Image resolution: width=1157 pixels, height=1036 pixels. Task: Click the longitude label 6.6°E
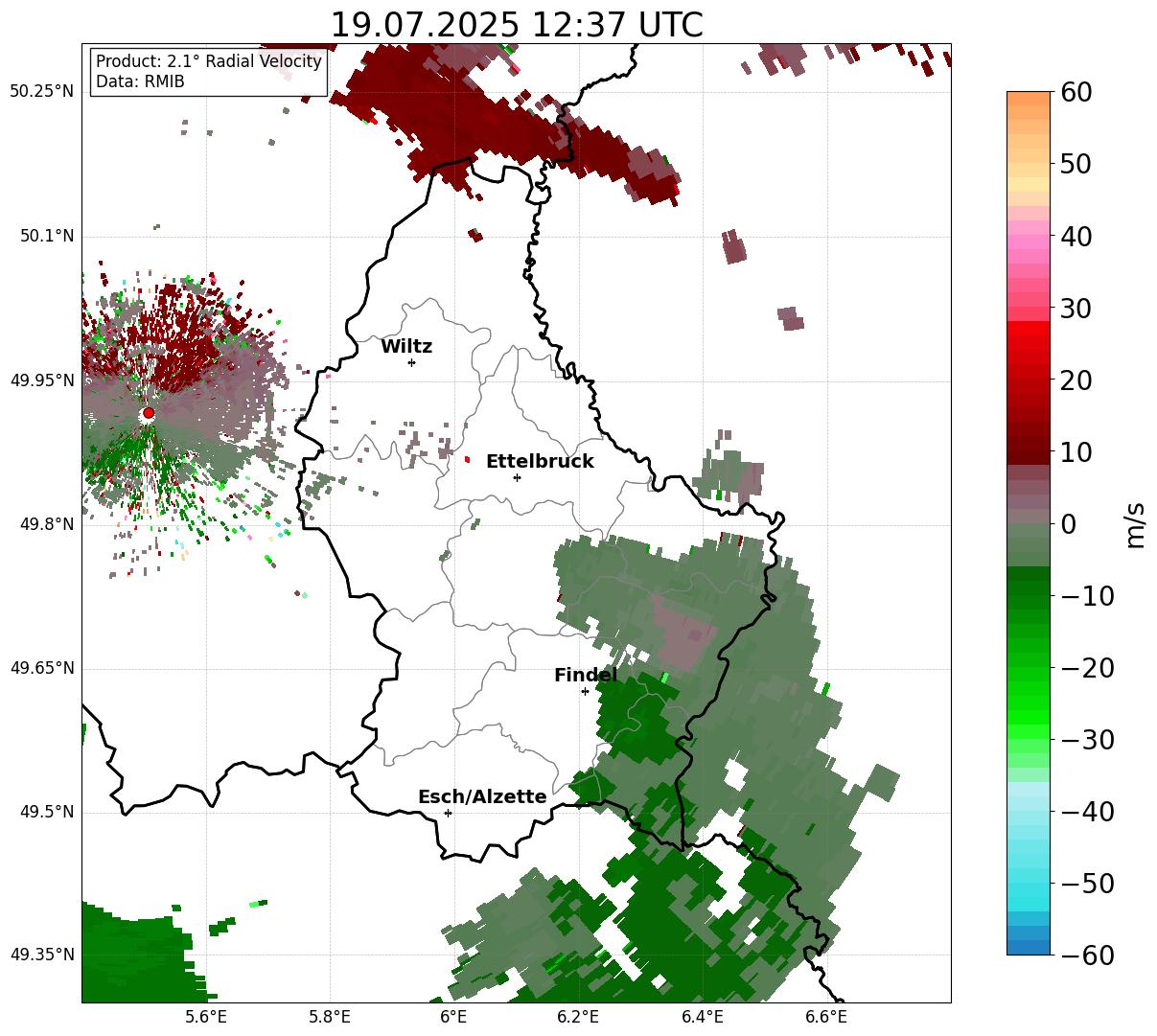826,1017
